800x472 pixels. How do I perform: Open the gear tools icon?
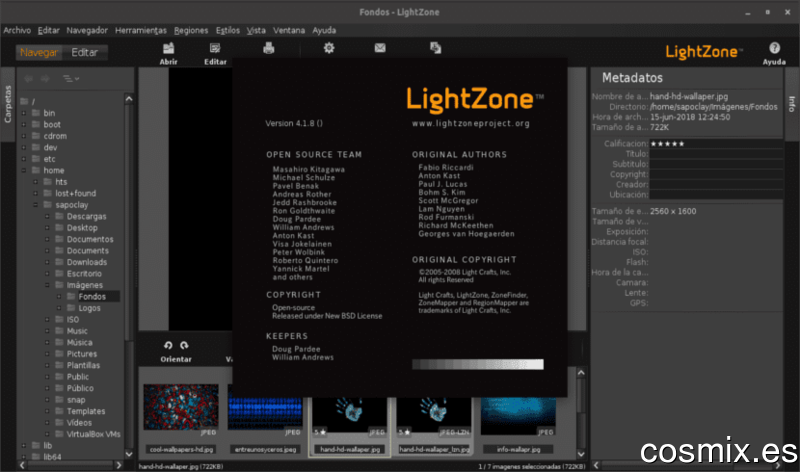tap(329, 48)
